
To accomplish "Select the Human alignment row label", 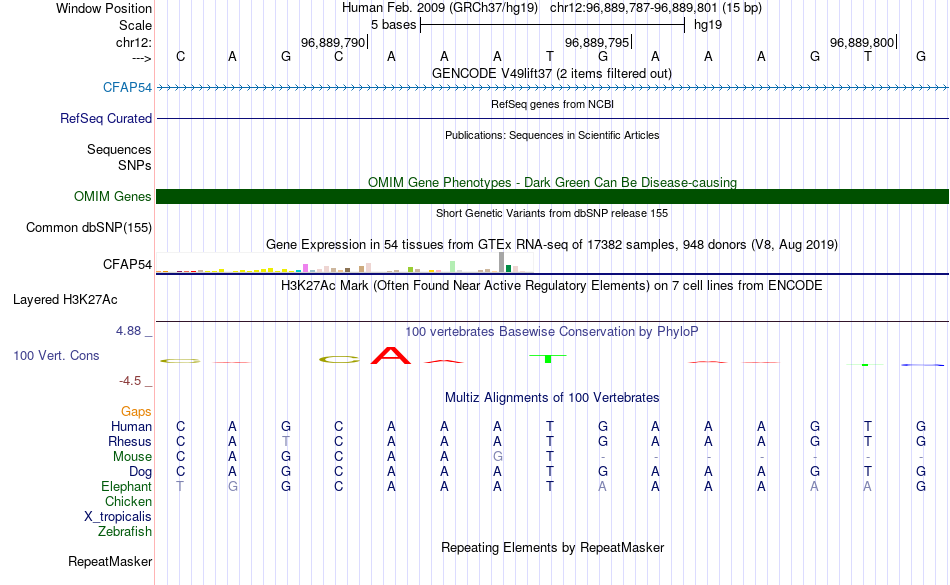I will point(131,426).
